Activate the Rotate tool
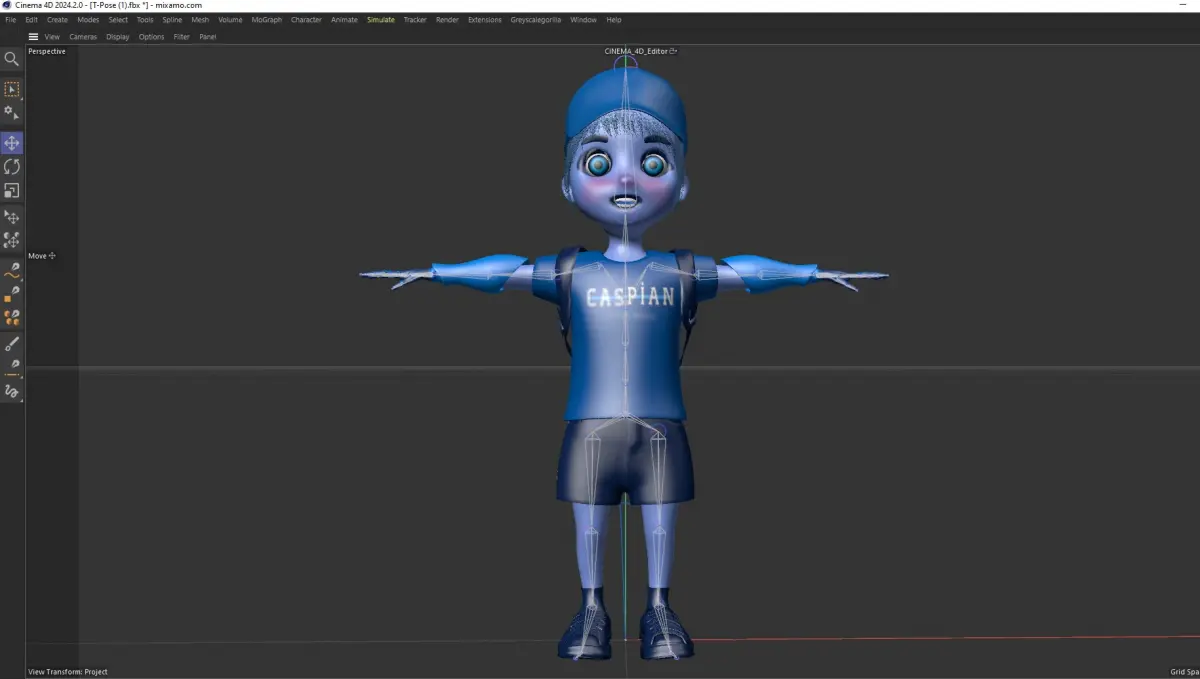 (x=12, y=167)
